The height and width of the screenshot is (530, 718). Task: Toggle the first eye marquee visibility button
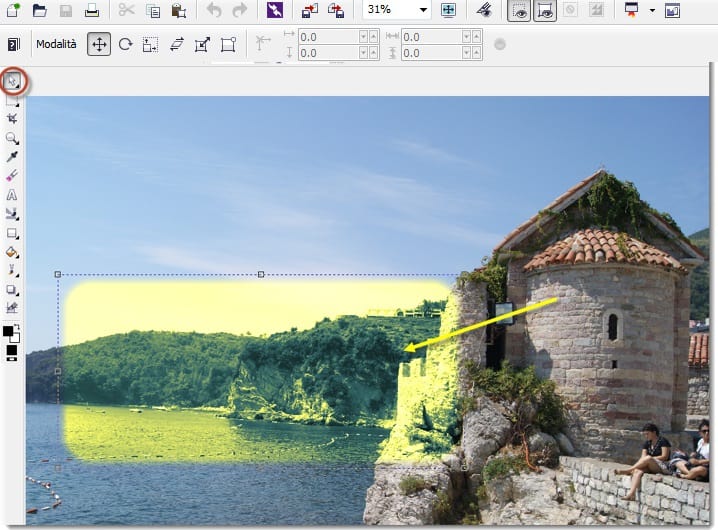520,11
